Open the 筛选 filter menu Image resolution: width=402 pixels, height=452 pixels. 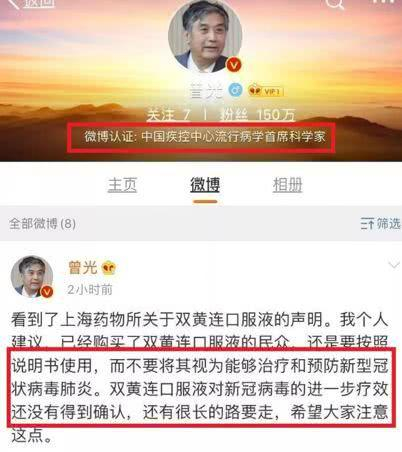click(380, 224)
